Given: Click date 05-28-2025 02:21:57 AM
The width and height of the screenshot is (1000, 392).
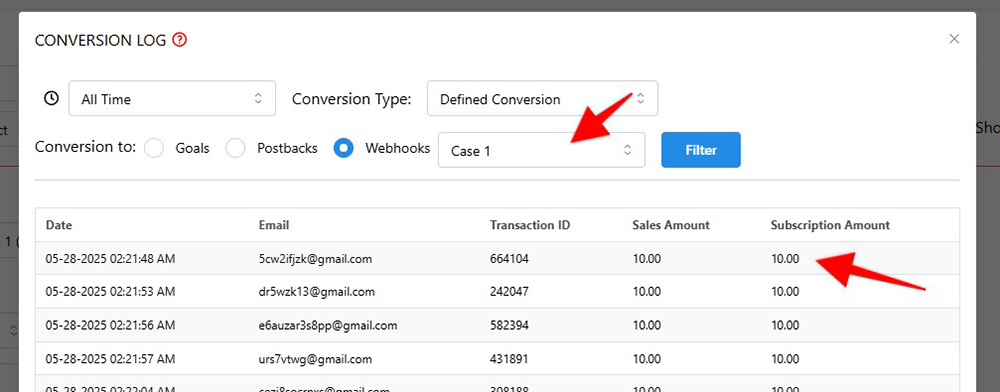Looking at the screenshot, I should pyautogui.click(x=110, y=359).
